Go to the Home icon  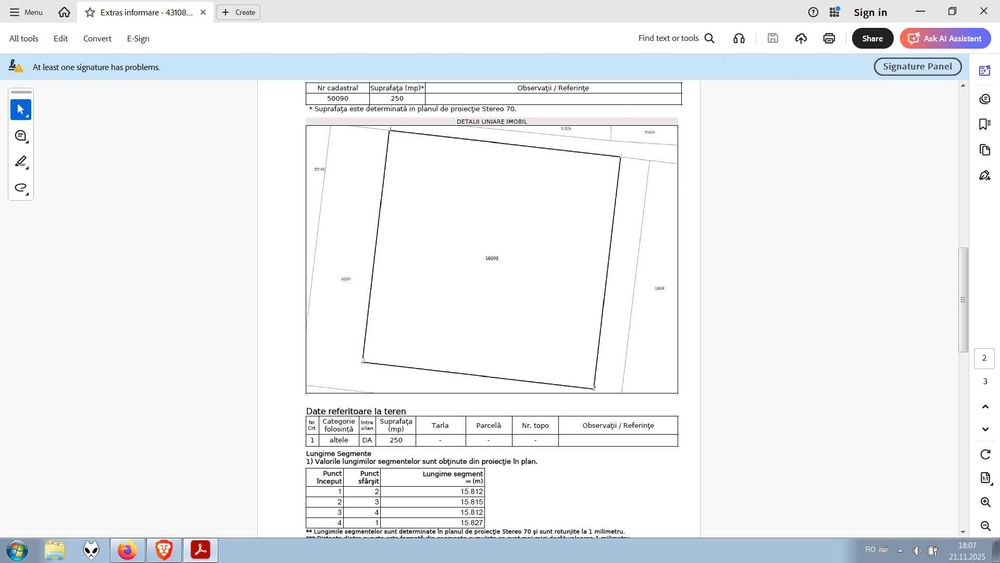point(64,12)
